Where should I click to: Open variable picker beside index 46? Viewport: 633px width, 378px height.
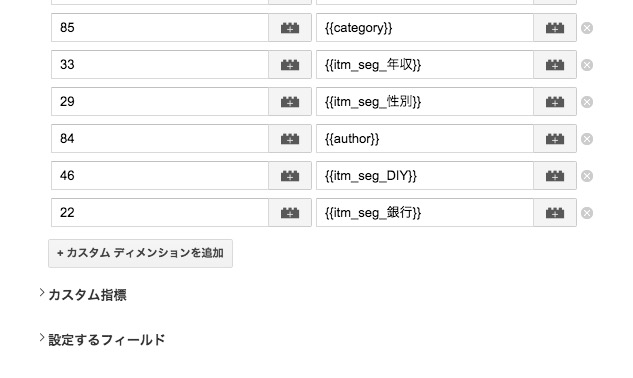point(290,176)
